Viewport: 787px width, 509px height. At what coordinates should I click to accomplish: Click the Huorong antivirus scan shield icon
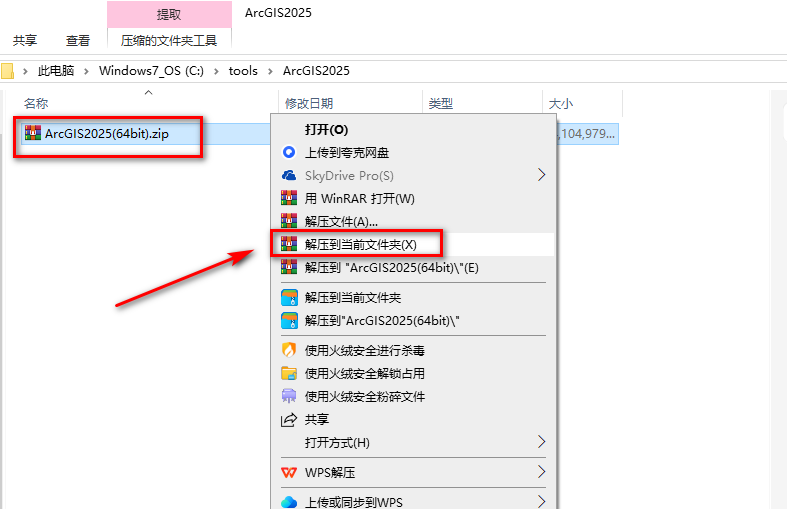(x=289, y=350)
